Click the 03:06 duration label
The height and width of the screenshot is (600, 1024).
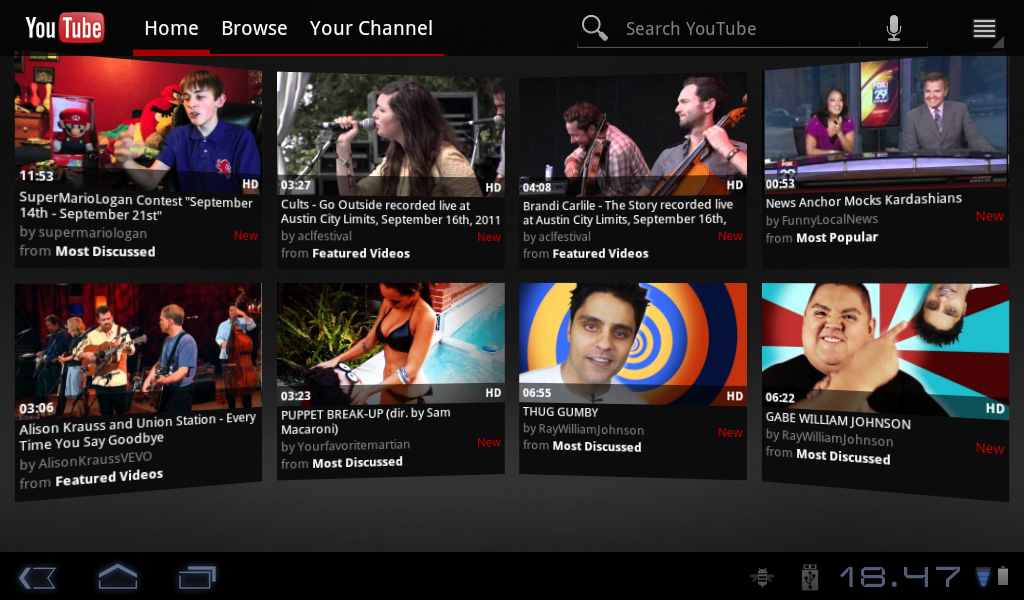click(x=37, y=409)
